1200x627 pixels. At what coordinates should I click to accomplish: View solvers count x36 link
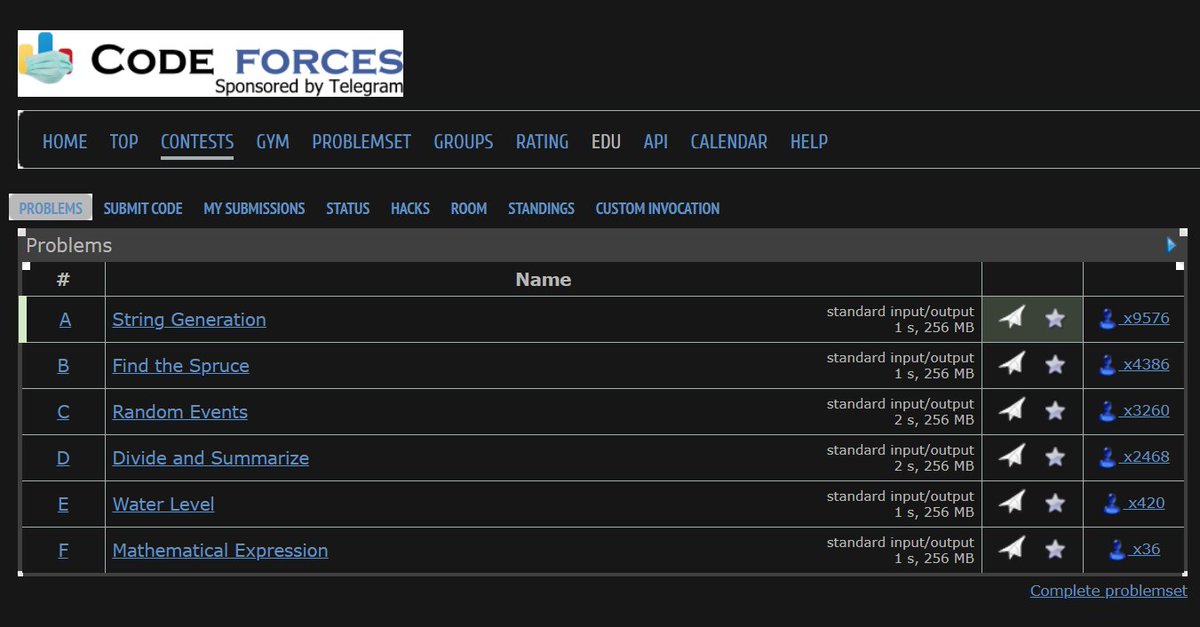[1146, 549]
